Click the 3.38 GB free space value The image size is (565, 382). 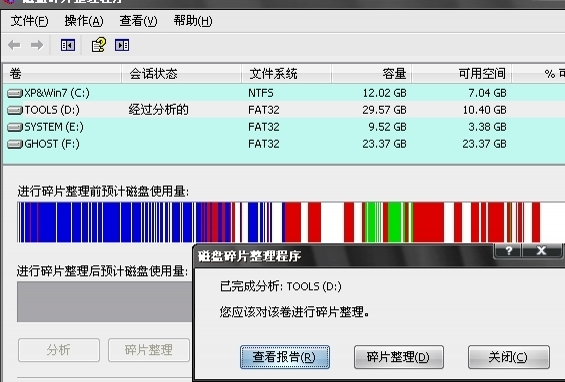[487, 127]
